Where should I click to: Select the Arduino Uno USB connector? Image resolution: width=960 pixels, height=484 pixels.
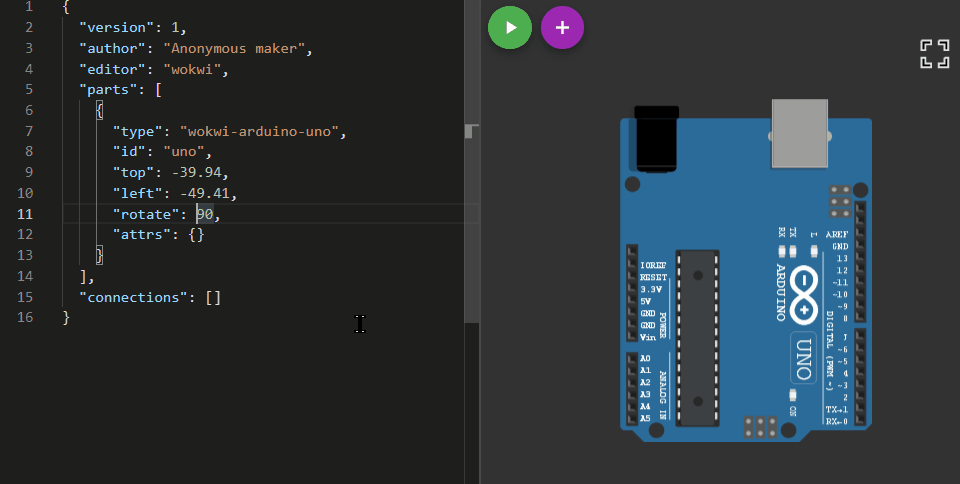coord(800,133)
